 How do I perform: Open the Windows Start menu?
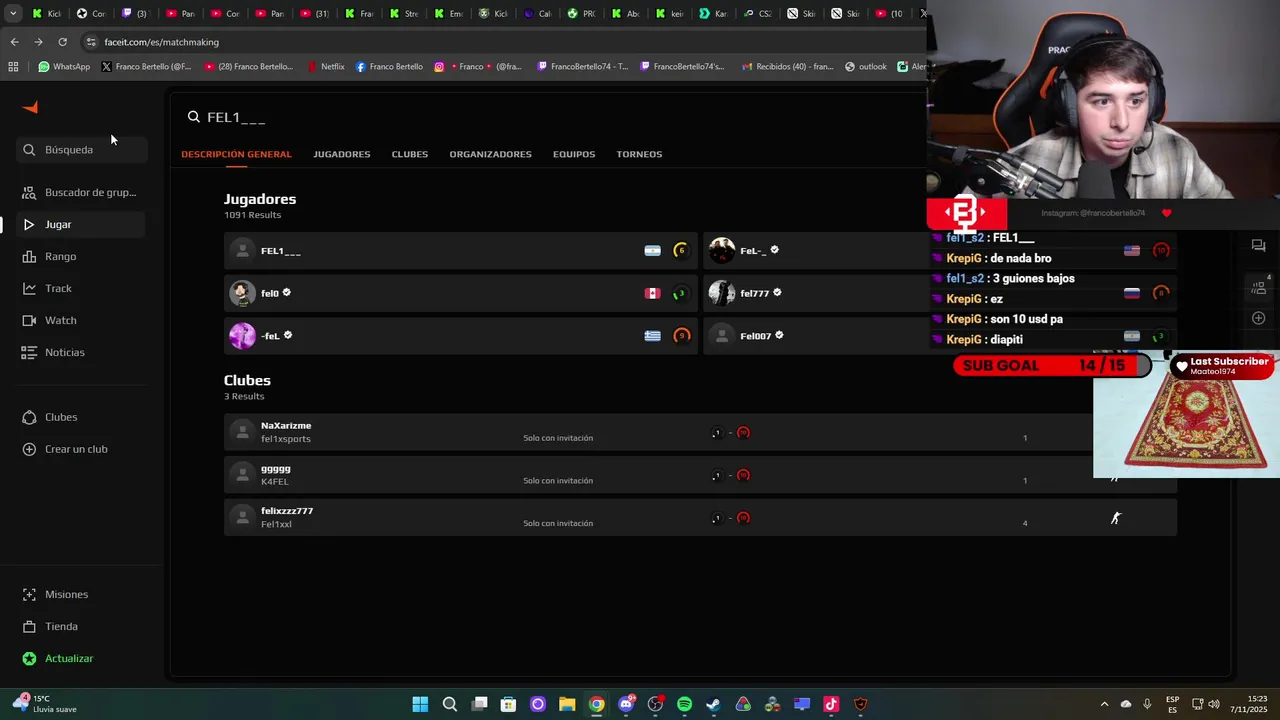(x=420, y=704)
